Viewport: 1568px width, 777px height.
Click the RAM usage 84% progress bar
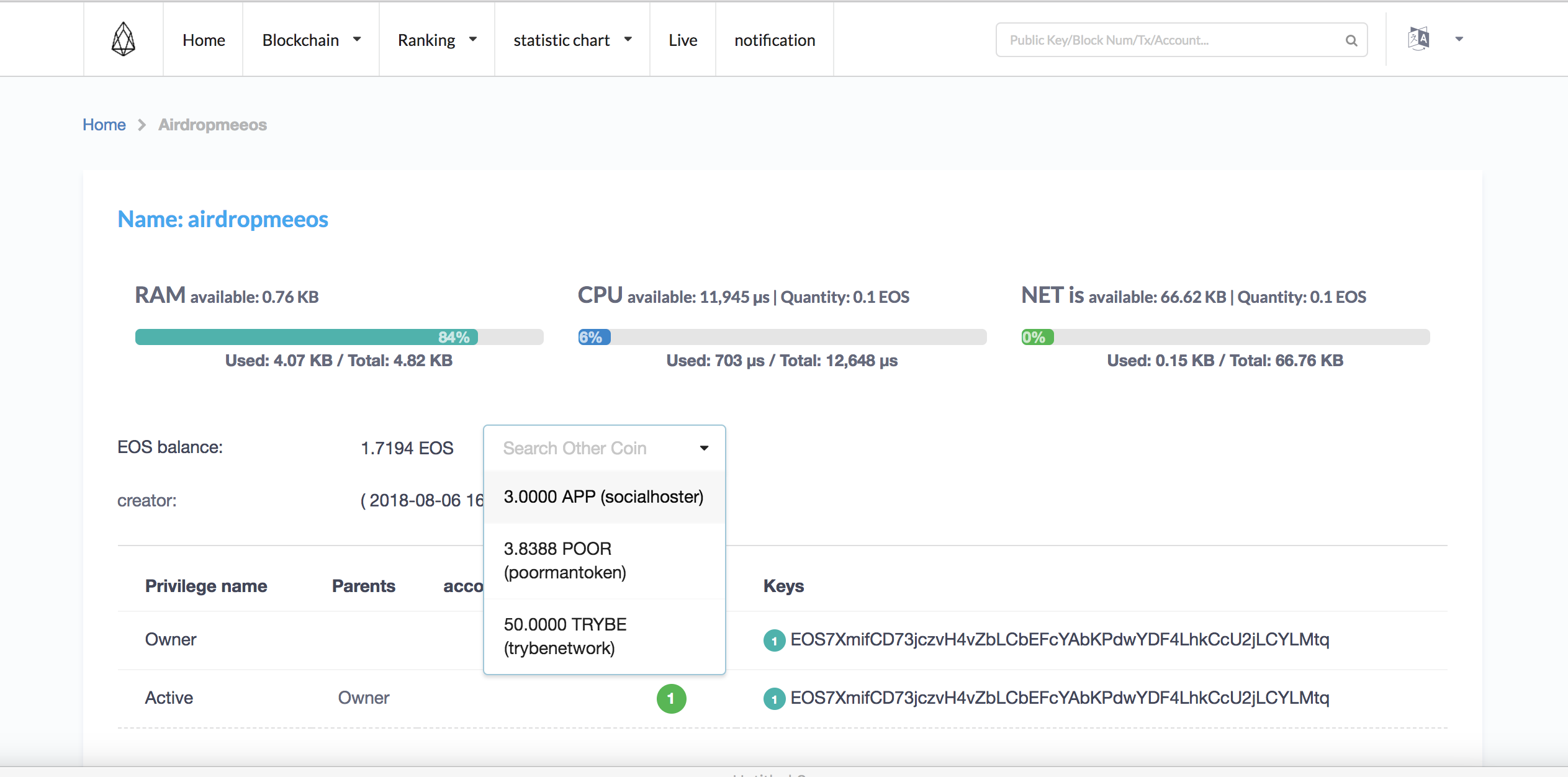pos(339,337)
